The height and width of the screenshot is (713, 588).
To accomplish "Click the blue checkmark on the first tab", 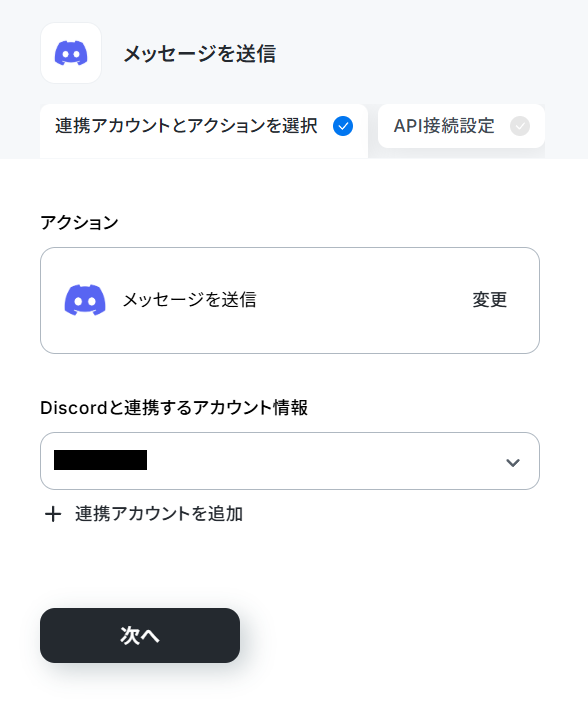I will tap(343, 126).
